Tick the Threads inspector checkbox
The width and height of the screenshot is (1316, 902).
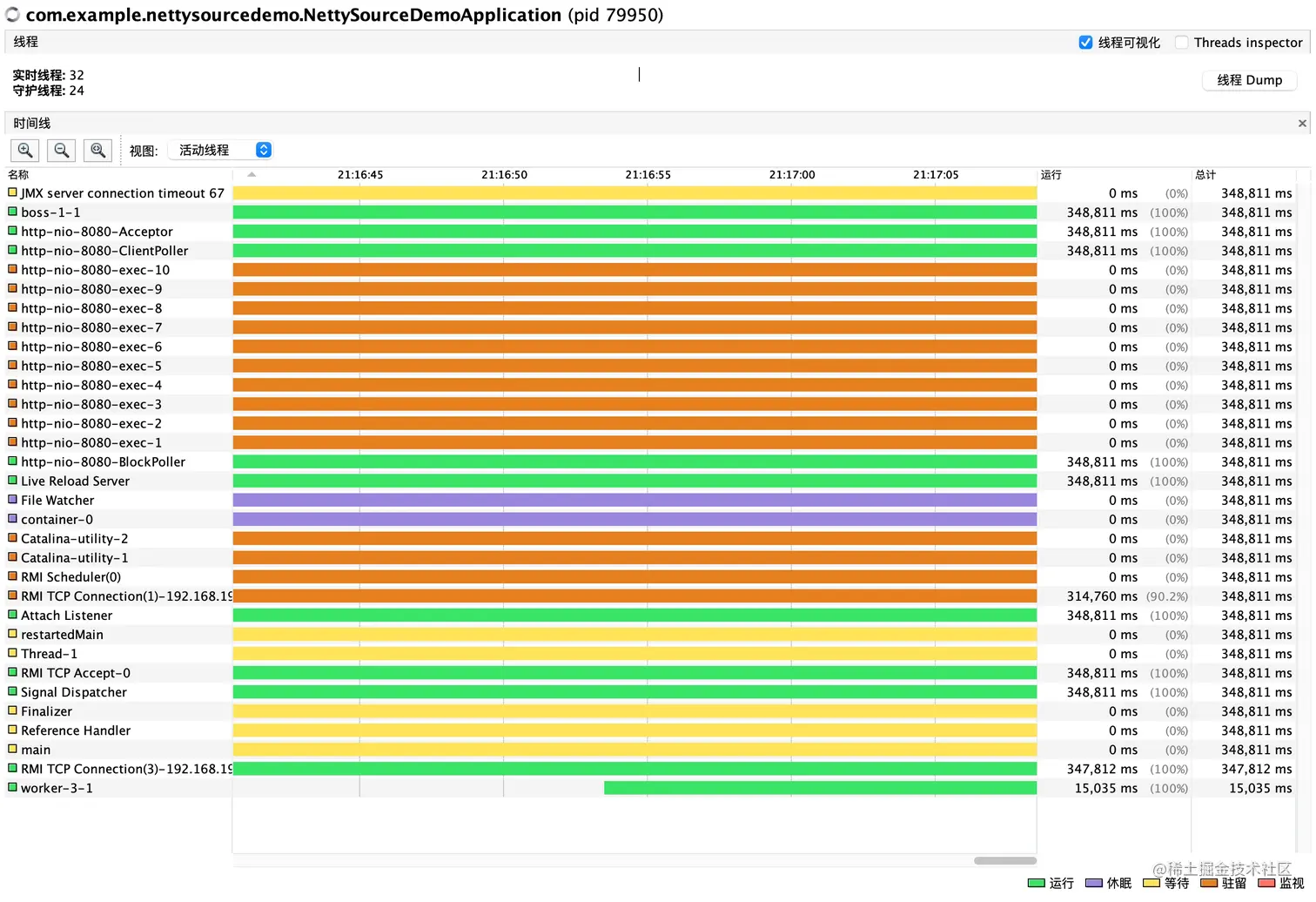1181,43
